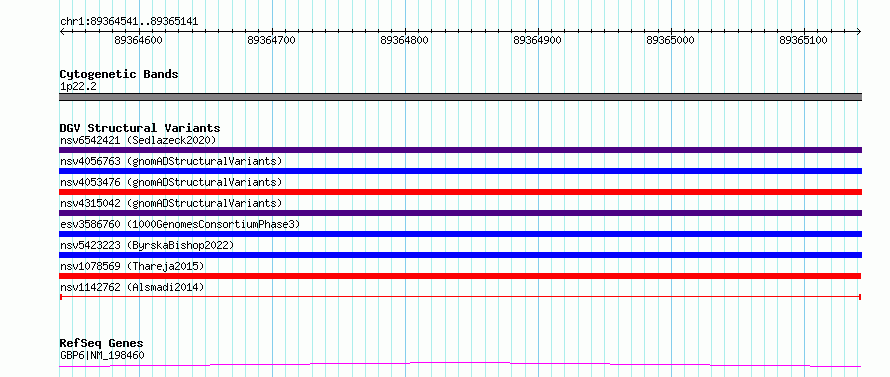The height and width of the screenshot is (377, 890).
Task: Click the purple bar under nsv6542421
Action: click(460, 150)
